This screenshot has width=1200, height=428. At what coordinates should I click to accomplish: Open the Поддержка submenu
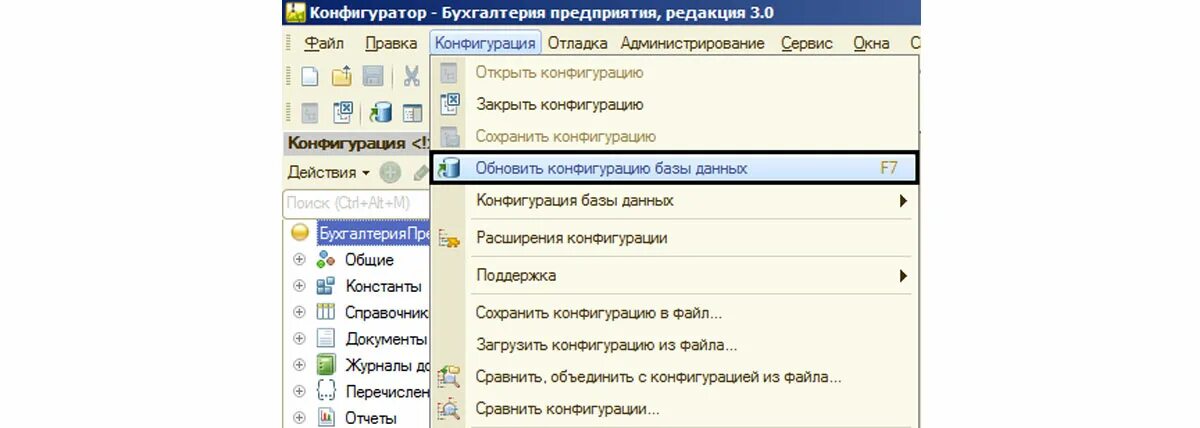click(x=675, y=275)
